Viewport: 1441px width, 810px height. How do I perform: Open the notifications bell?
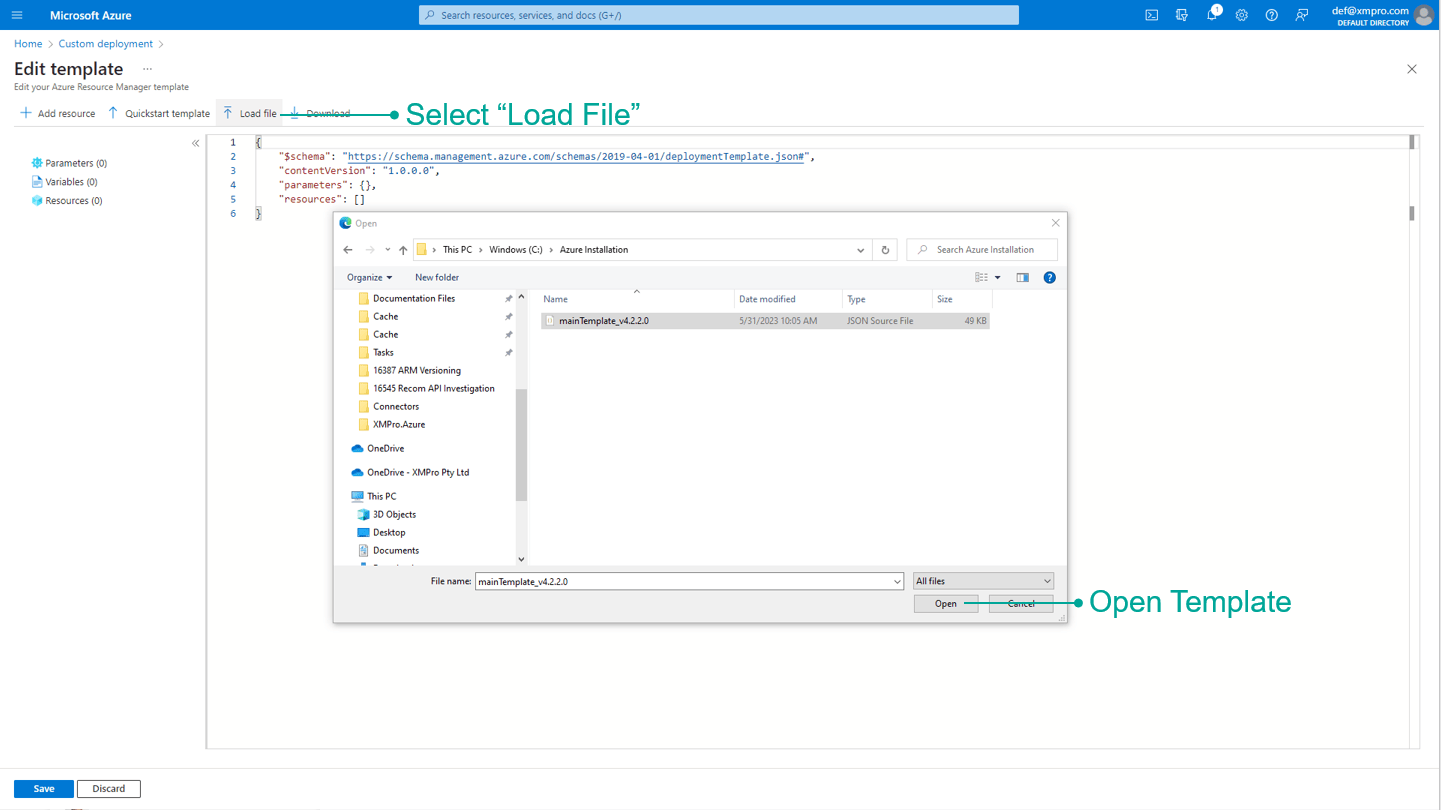click(x=1212, y=15)
